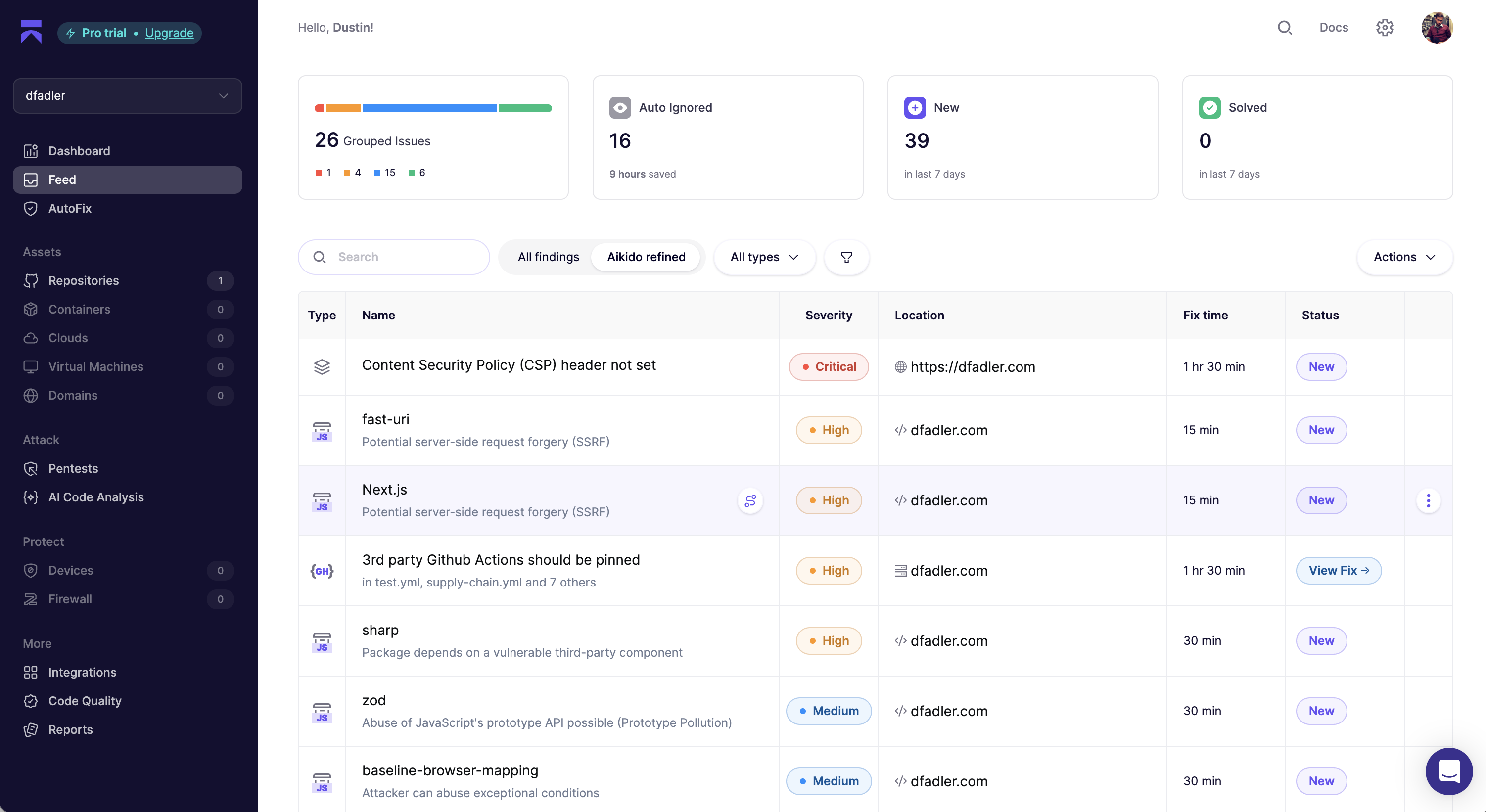Click the Fix time column header
This screenshot has width=1486, height=812.
point(1205,316)
